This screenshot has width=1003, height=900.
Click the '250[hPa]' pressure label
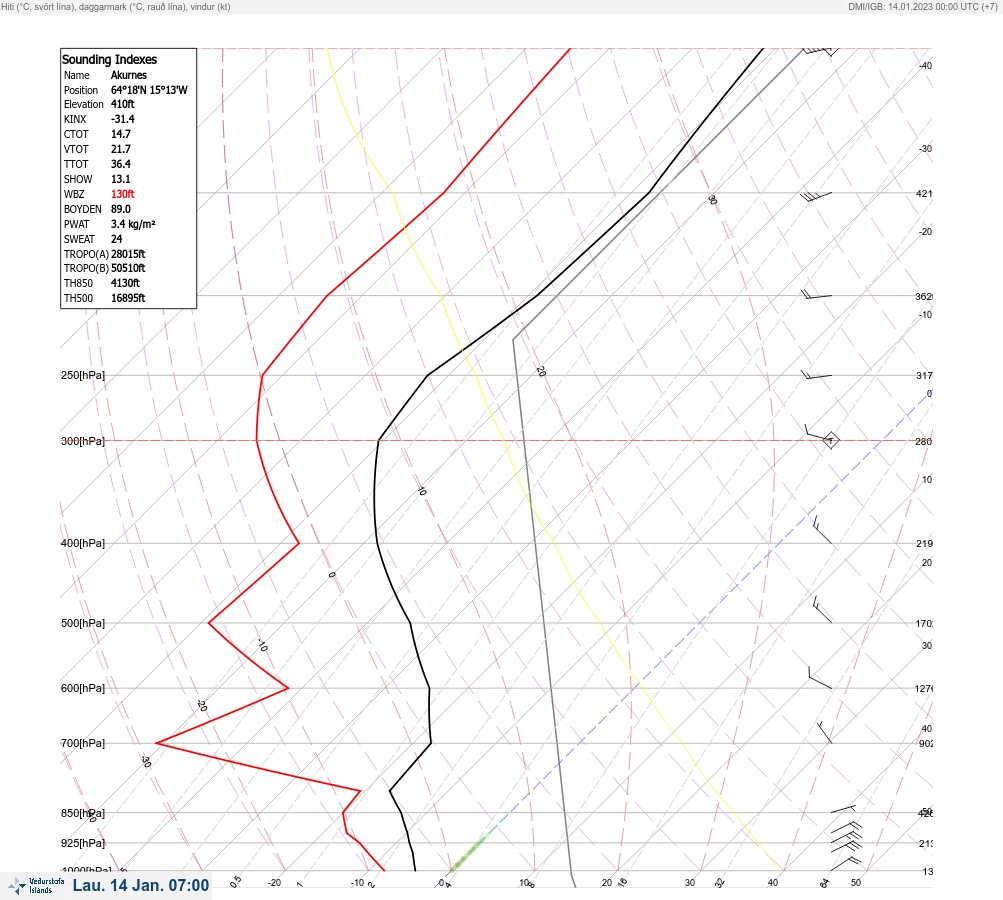click(x=83, y=375)
